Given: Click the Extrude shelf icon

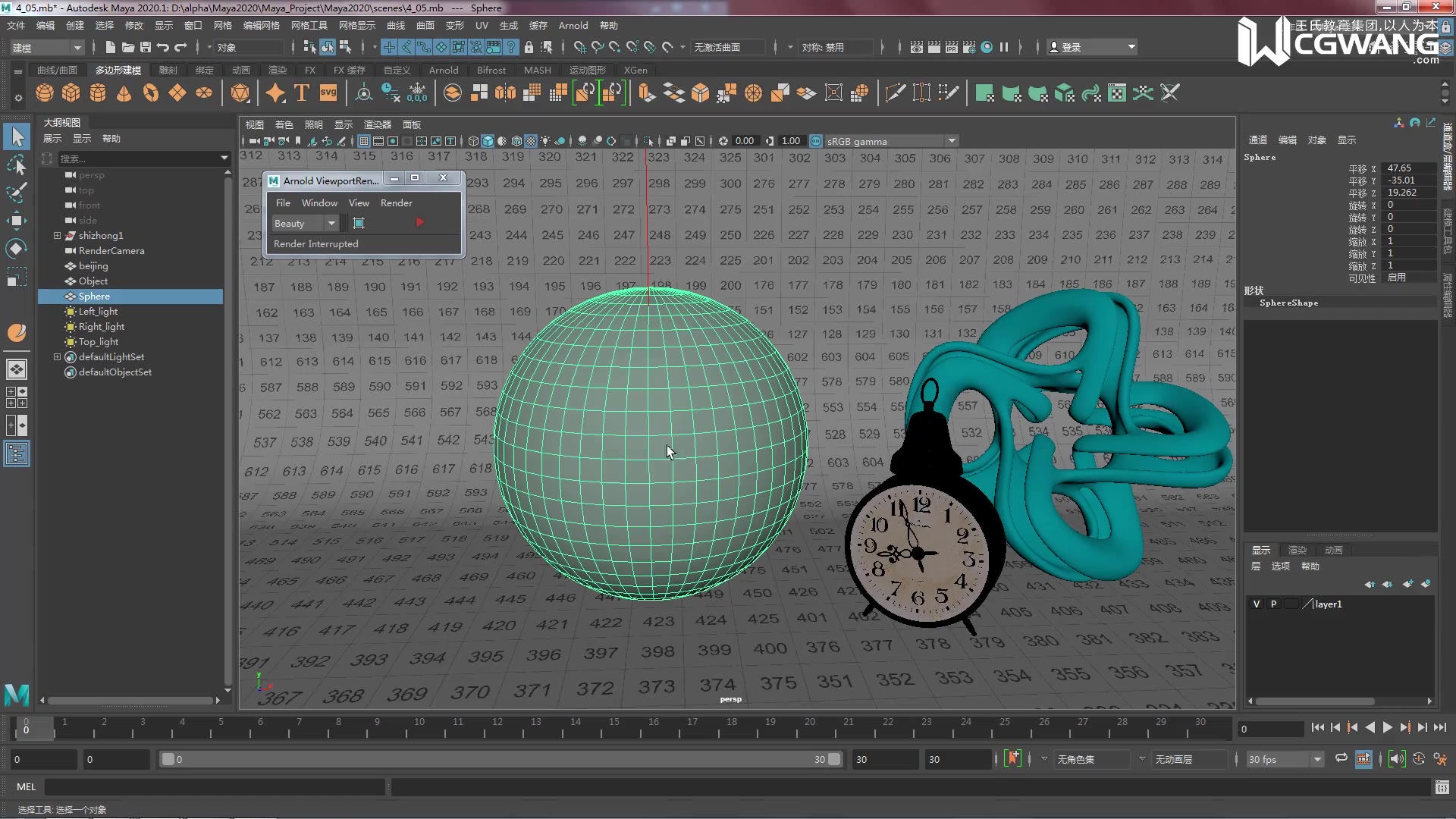Looking at the screenshot, I should [x=646, y=93].
